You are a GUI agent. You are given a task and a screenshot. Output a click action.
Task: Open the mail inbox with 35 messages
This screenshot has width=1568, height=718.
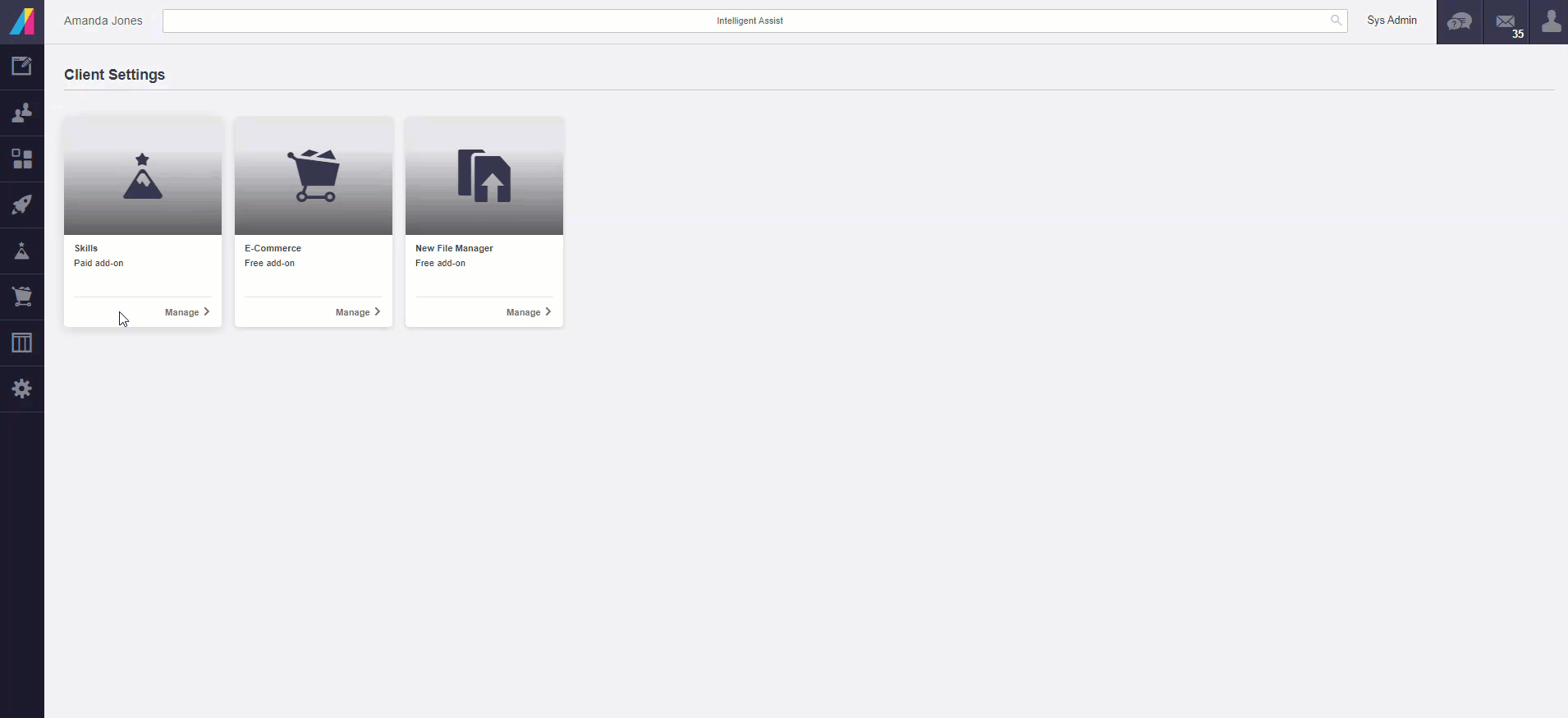[1506, 22]
